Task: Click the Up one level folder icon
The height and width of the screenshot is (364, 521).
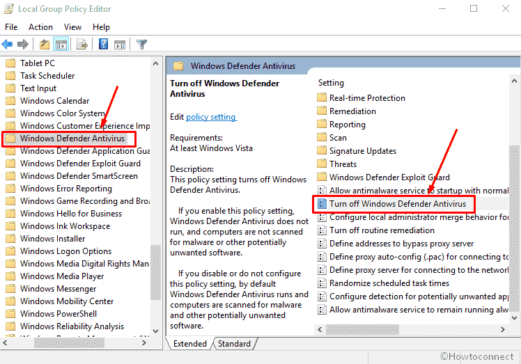Action: 44,44
